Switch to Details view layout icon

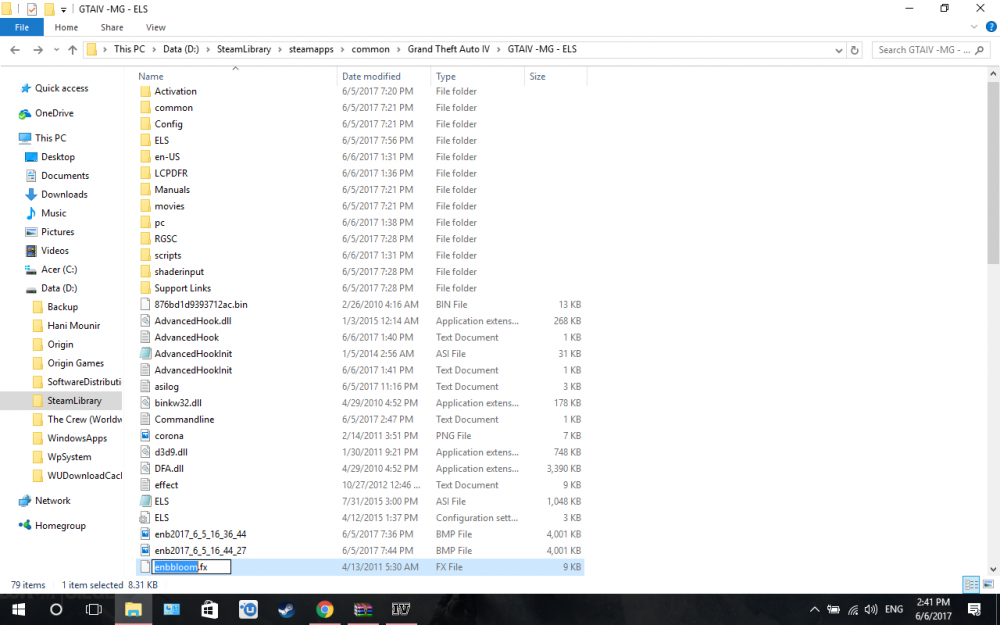tap(971, 584)
